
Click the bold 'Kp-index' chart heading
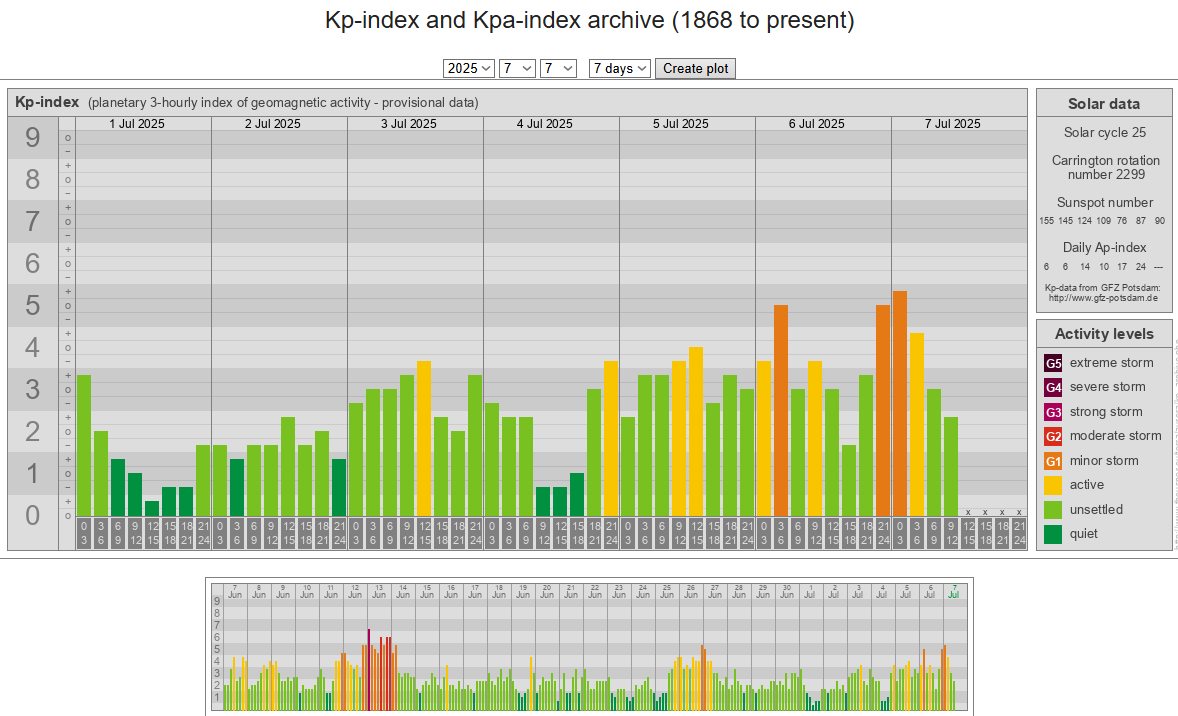tap(47, 102)
